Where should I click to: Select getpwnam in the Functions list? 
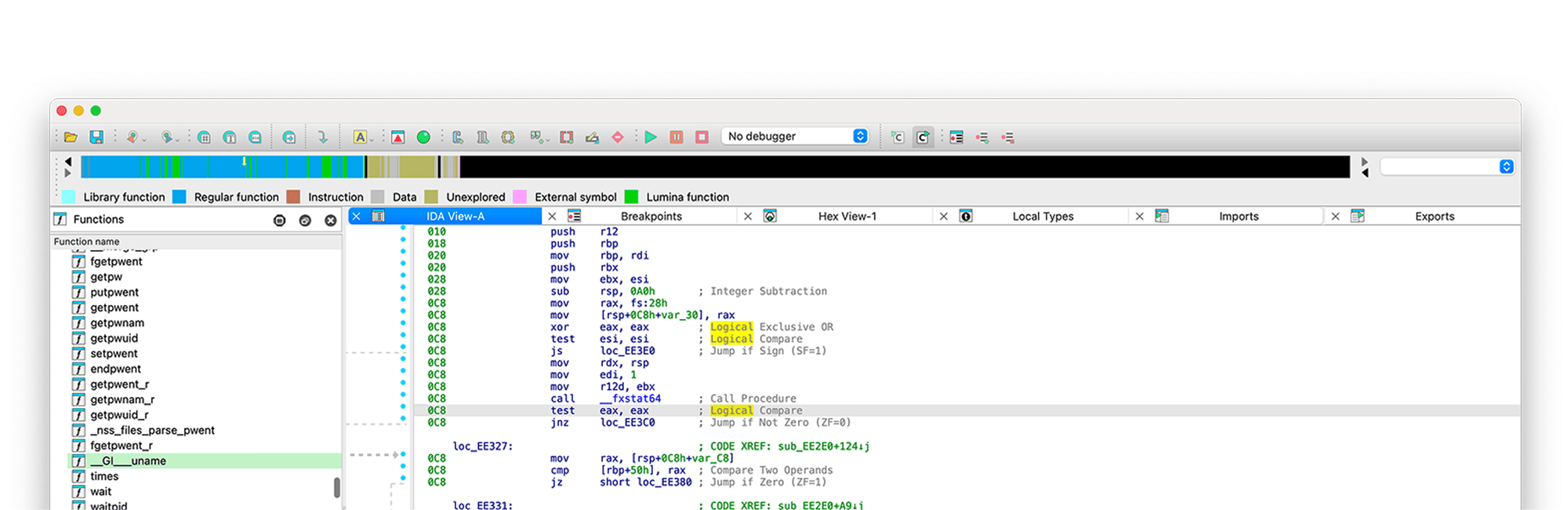point(117,323)
